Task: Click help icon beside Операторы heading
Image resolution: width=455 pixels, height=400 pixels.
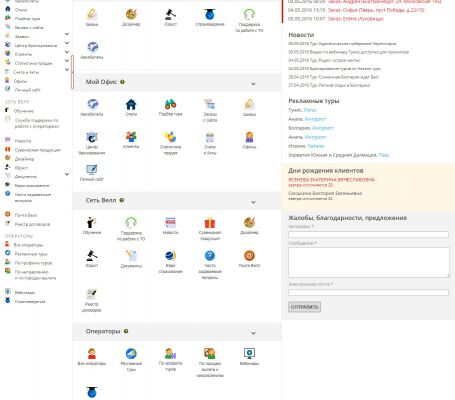Action: point(126,331)
